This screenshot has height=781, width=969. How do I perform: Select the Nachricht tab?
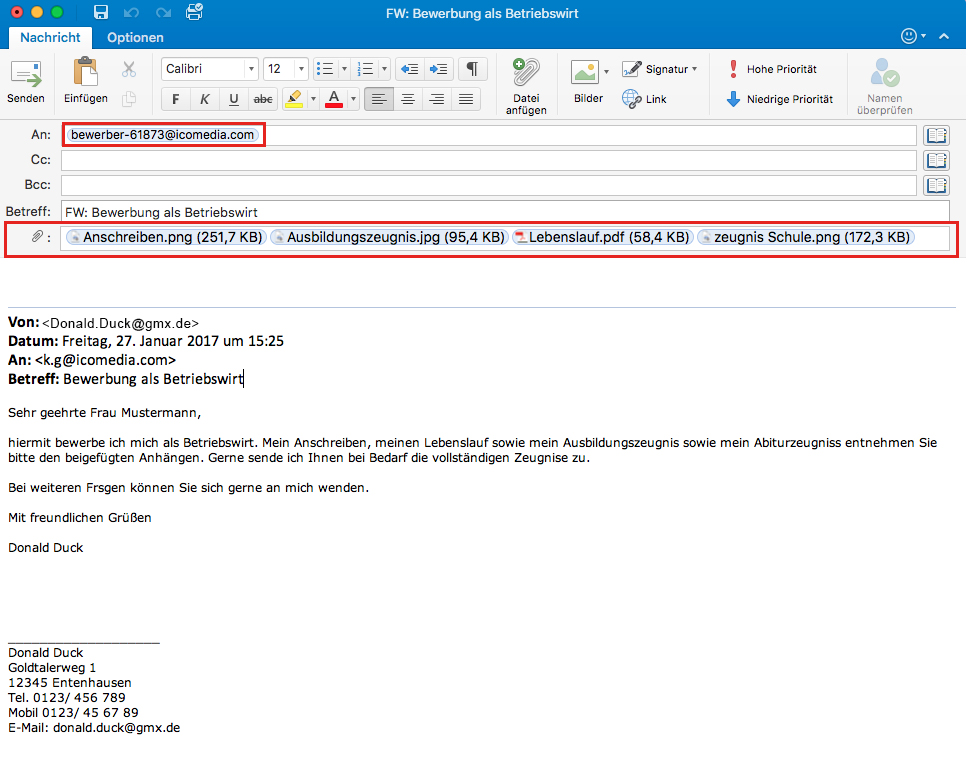click(50, 37)
